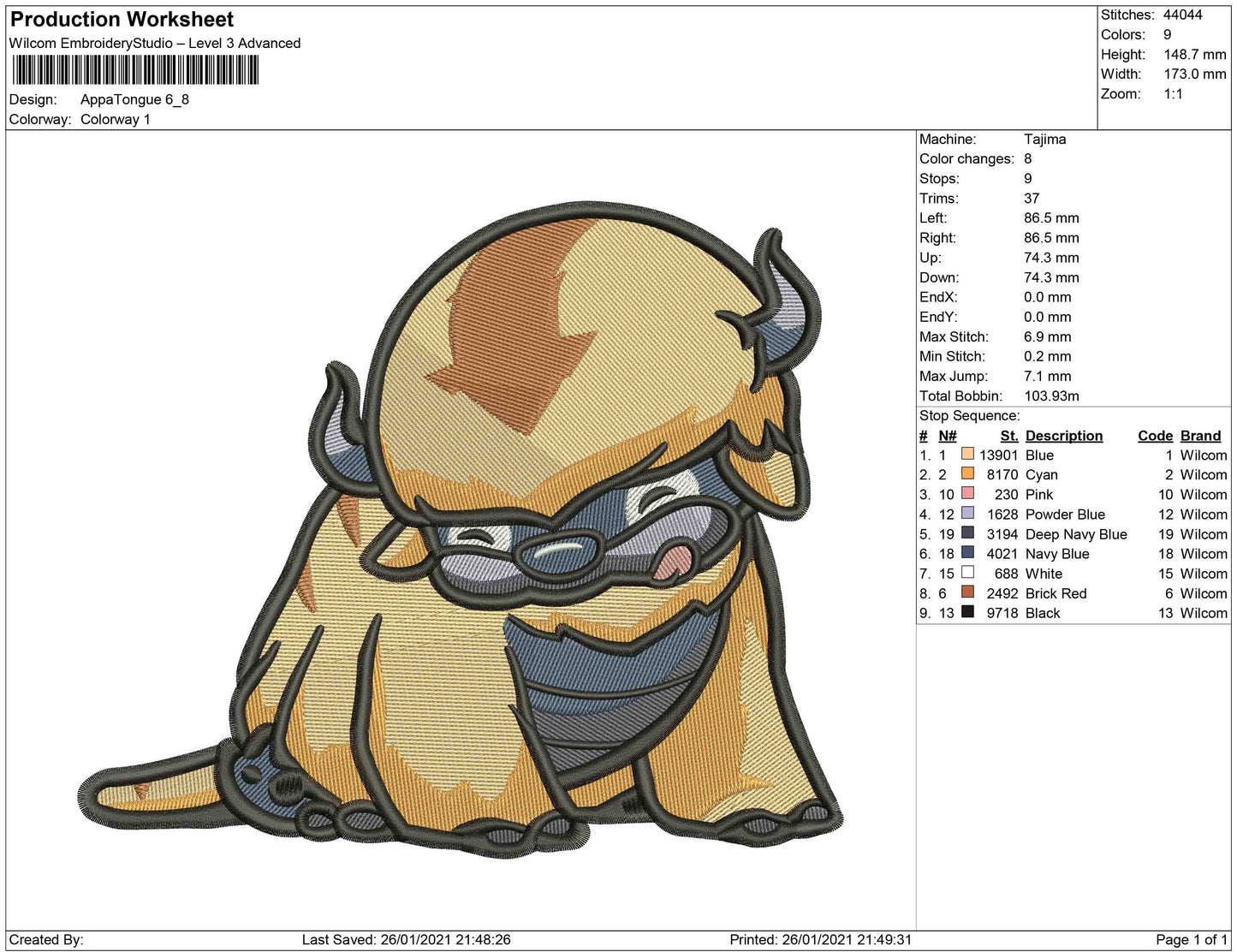Click the Brand column header
Viewport: 1237px width, 952px height.
(x=1200, y=436)
